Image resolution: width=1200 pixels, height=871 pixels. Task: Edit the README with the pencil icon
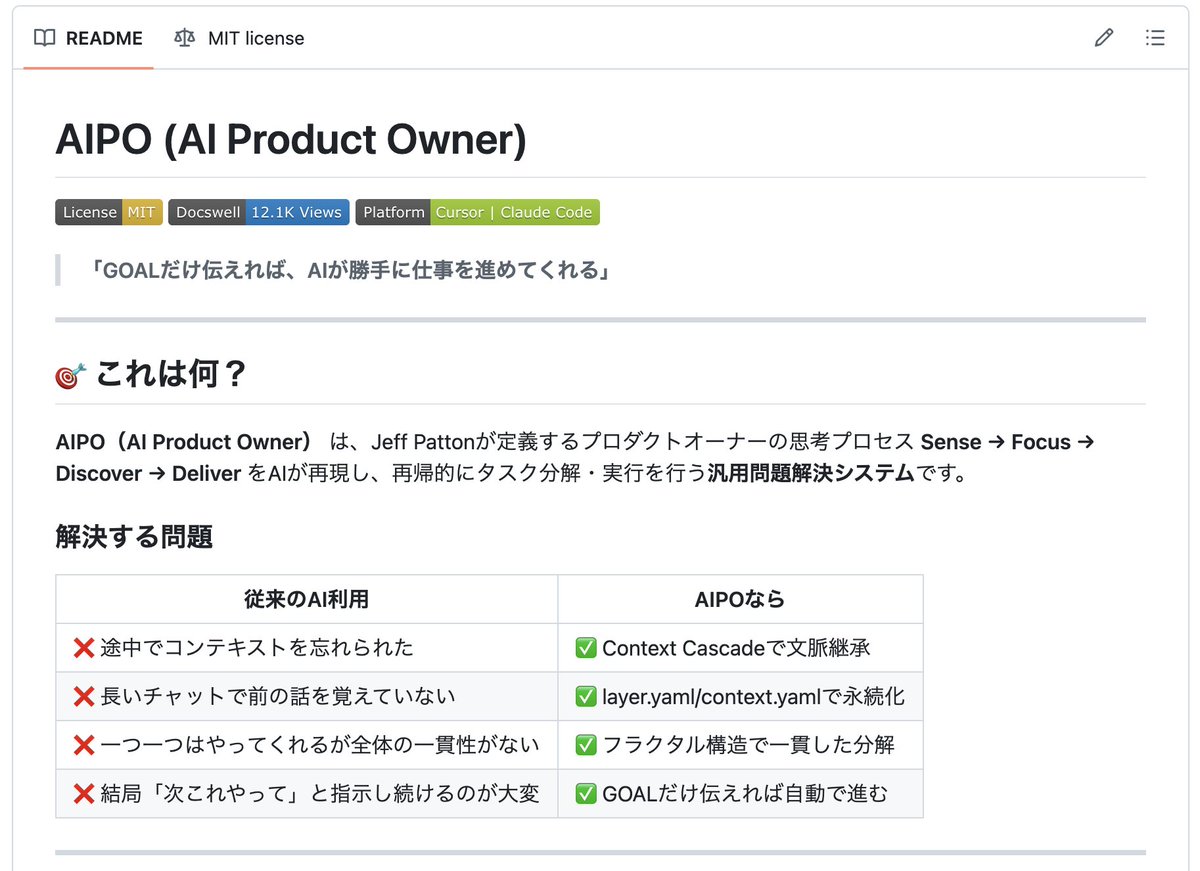coord(1104,38)
